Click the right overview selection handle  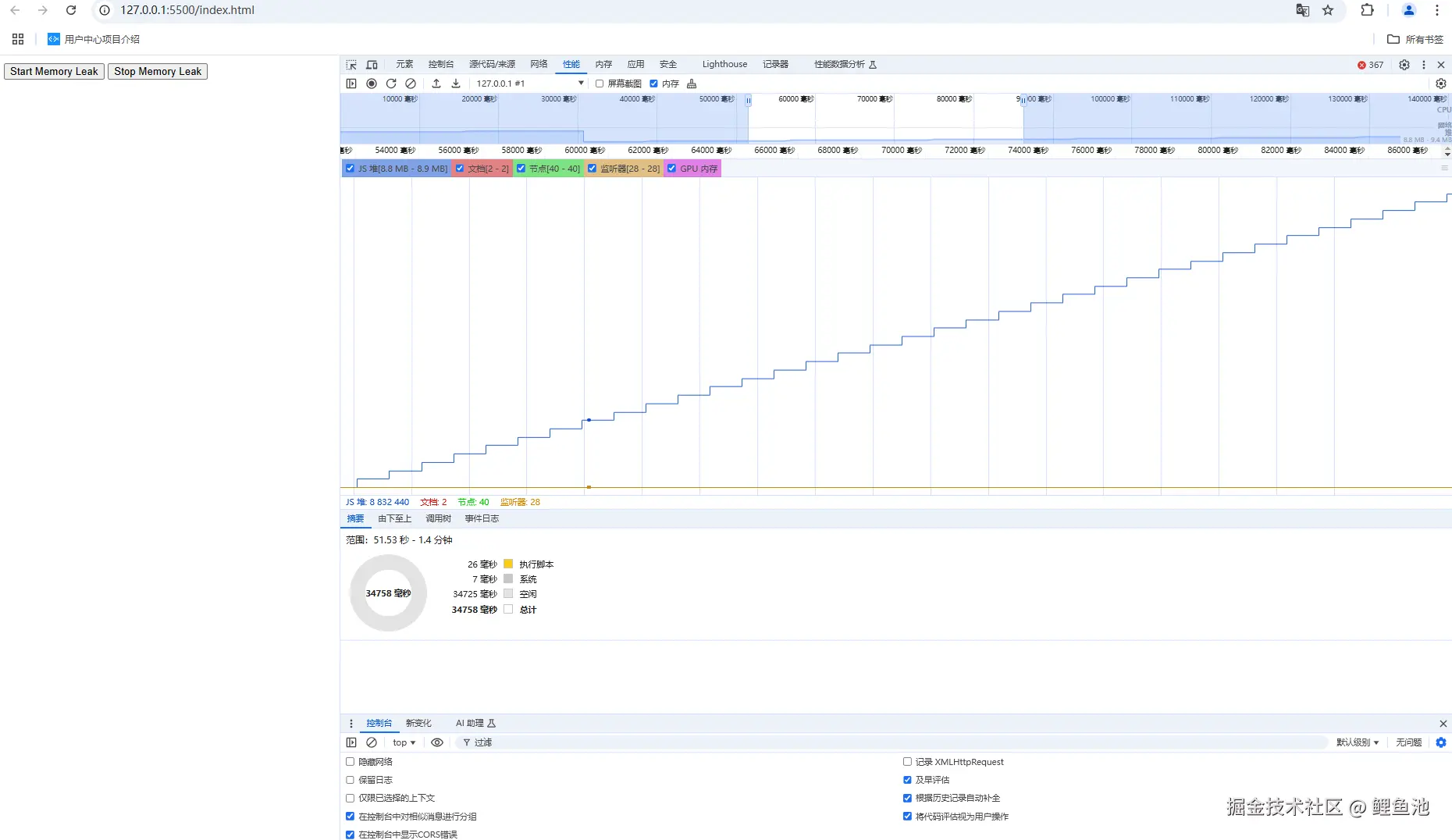tap(1023, 101)
